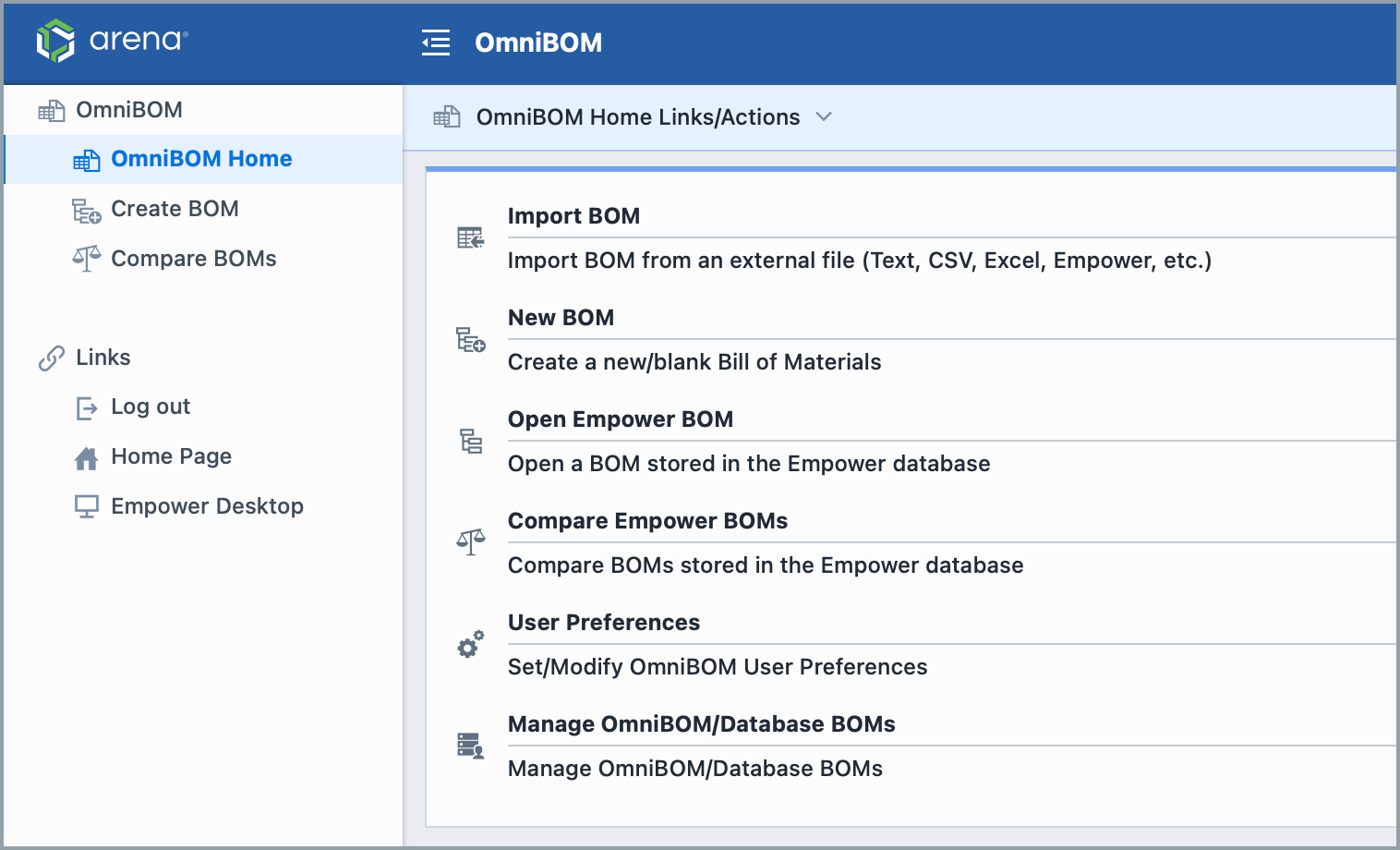Click the User Preferences gears icon
Viewport: 1400px width, 850px height.
(471, 644)
